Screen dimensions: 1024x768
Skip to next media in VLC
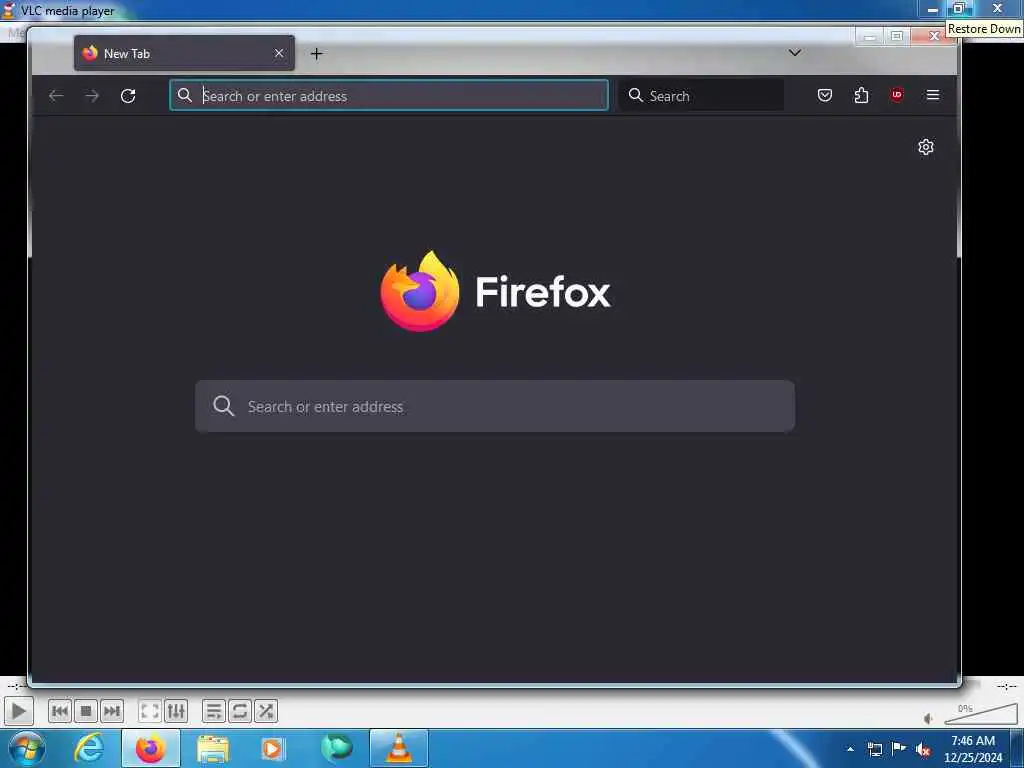(x=112, y=711)
